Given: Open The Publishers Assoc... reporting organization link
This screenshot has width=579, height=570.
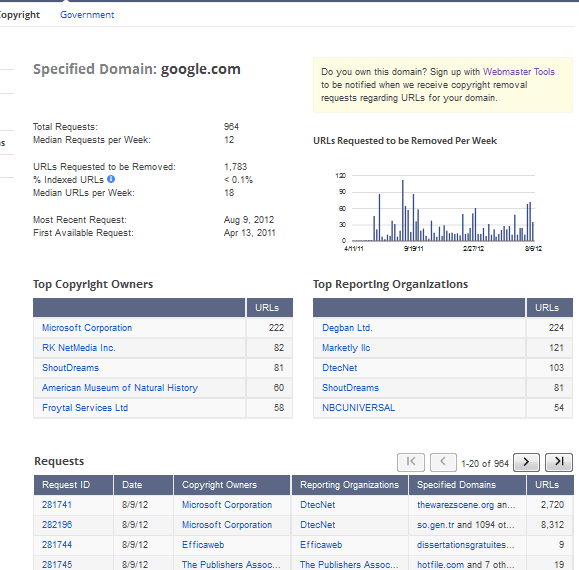Looking at the screenshot, I should pyautogui.click(x=349, y=564).
